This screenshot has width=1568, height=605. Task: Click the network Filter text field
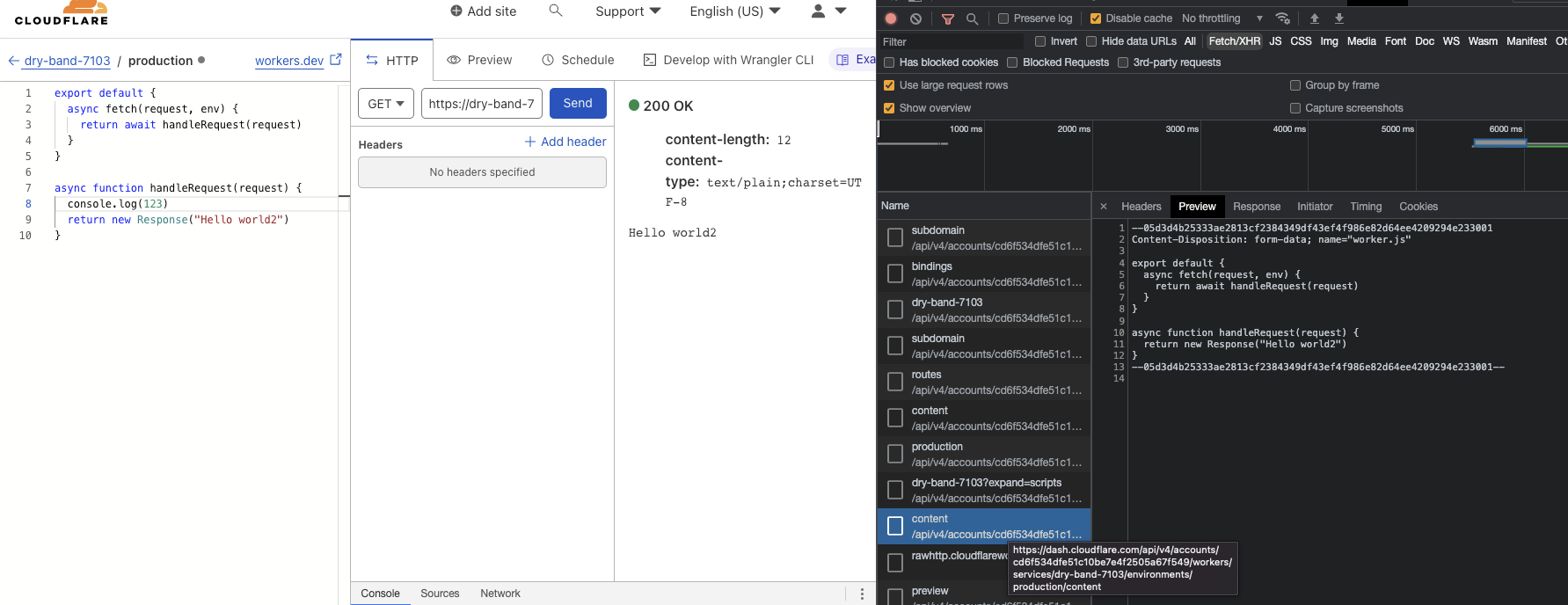coord(952,41)
